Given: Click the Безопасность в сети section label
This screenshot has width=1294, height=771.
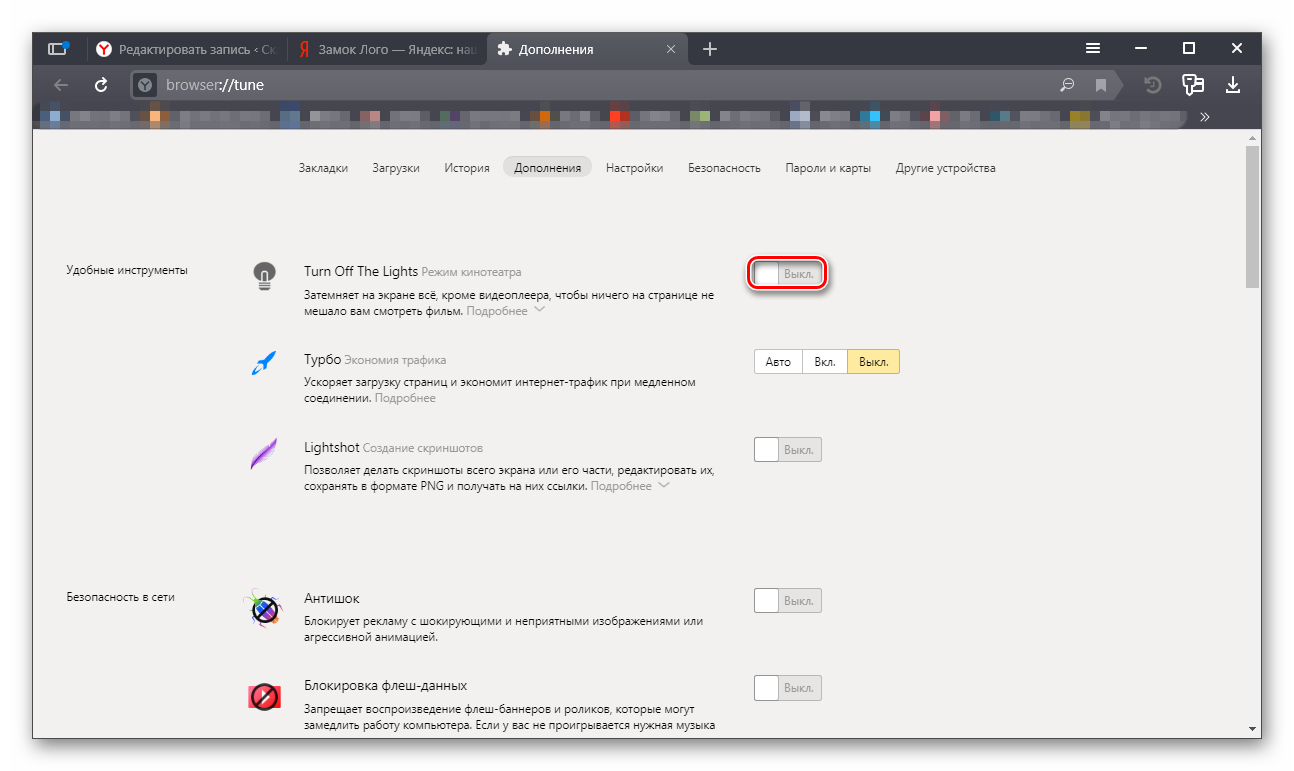Looking at the screenshot, I should pyautogui.click(x=121, y=597).
